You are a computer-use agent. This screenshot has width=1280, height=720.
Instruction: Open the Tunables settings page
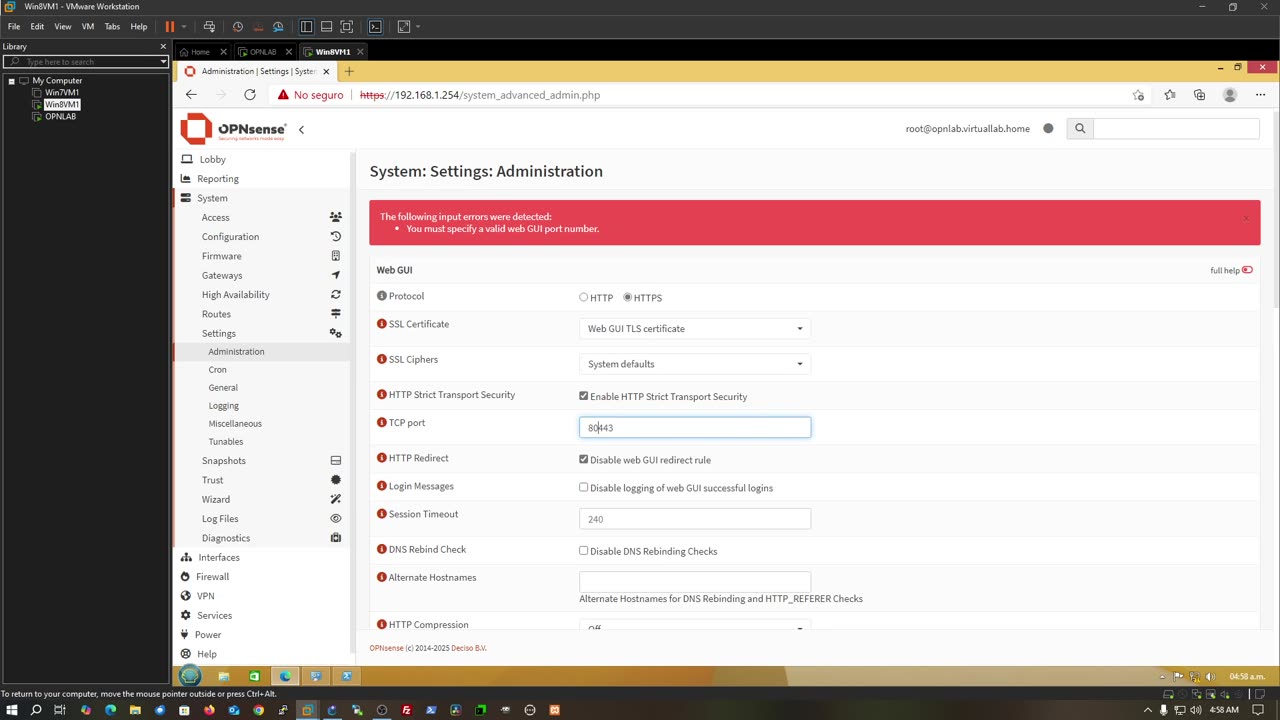point(225,442)
